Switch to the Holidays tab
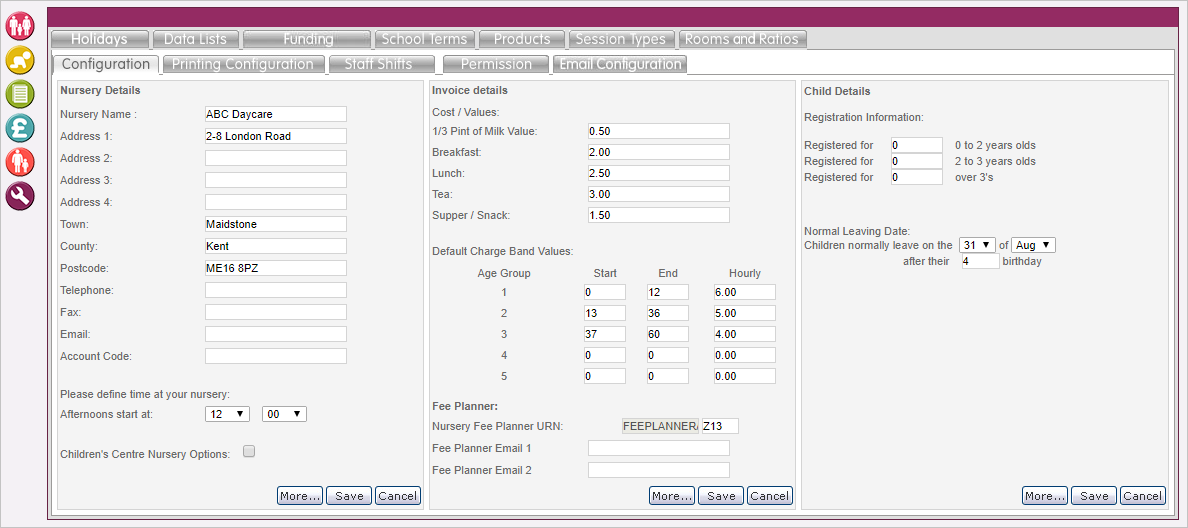This screenshot has width=1188, height=528. pos(99,39)
